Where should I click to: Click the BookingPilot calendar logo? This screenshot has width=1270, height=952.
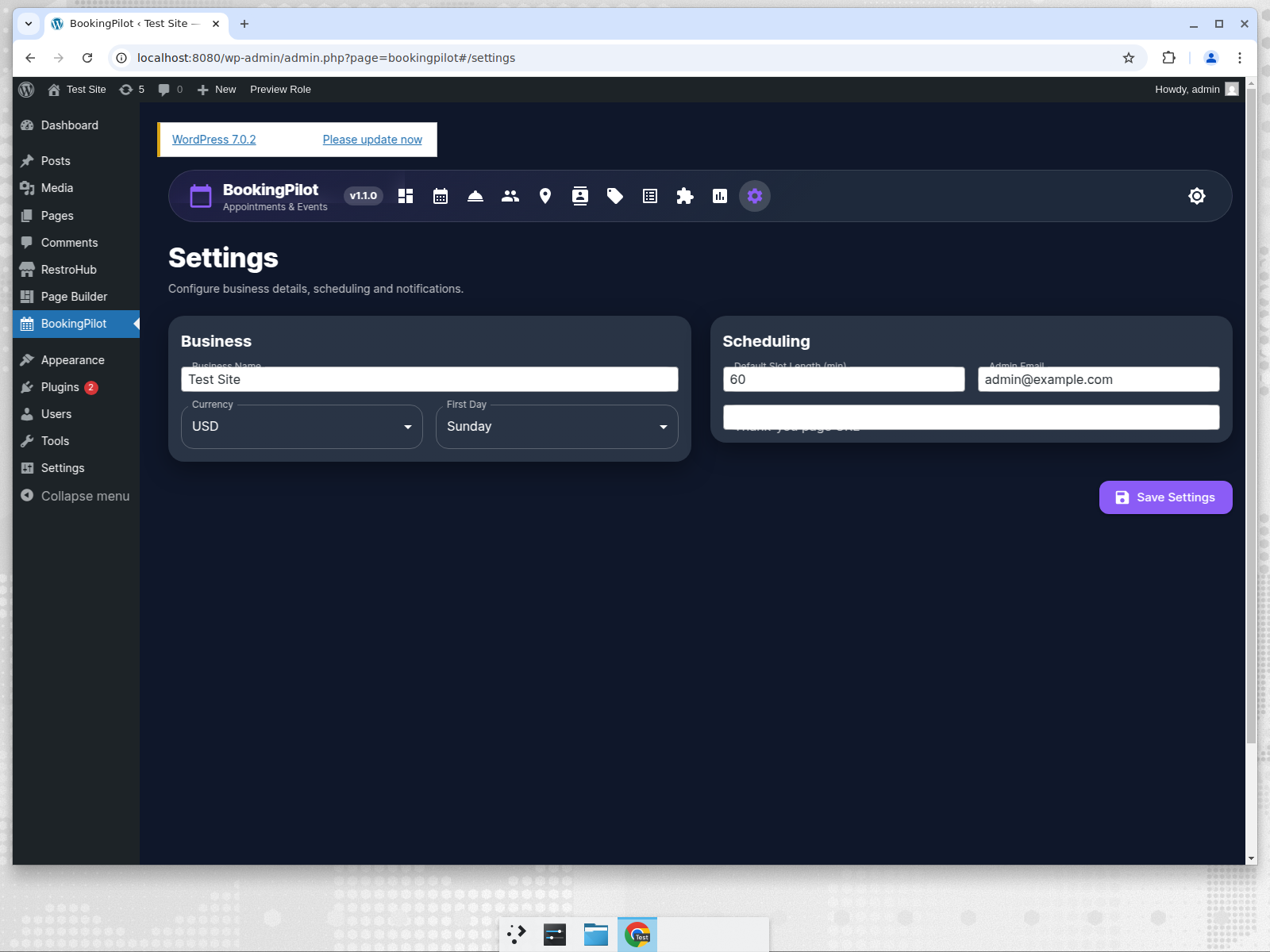click(x=201, y=196)
